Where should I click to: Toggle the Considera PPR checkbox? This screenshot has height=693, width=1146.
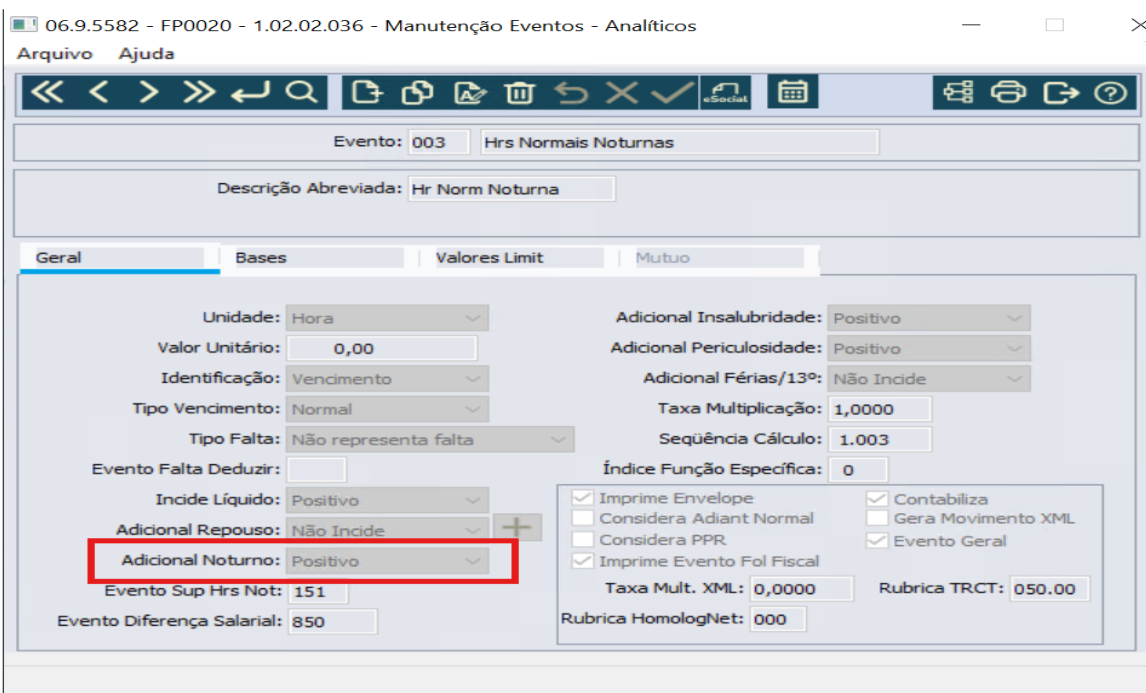(x=583, y=539)
